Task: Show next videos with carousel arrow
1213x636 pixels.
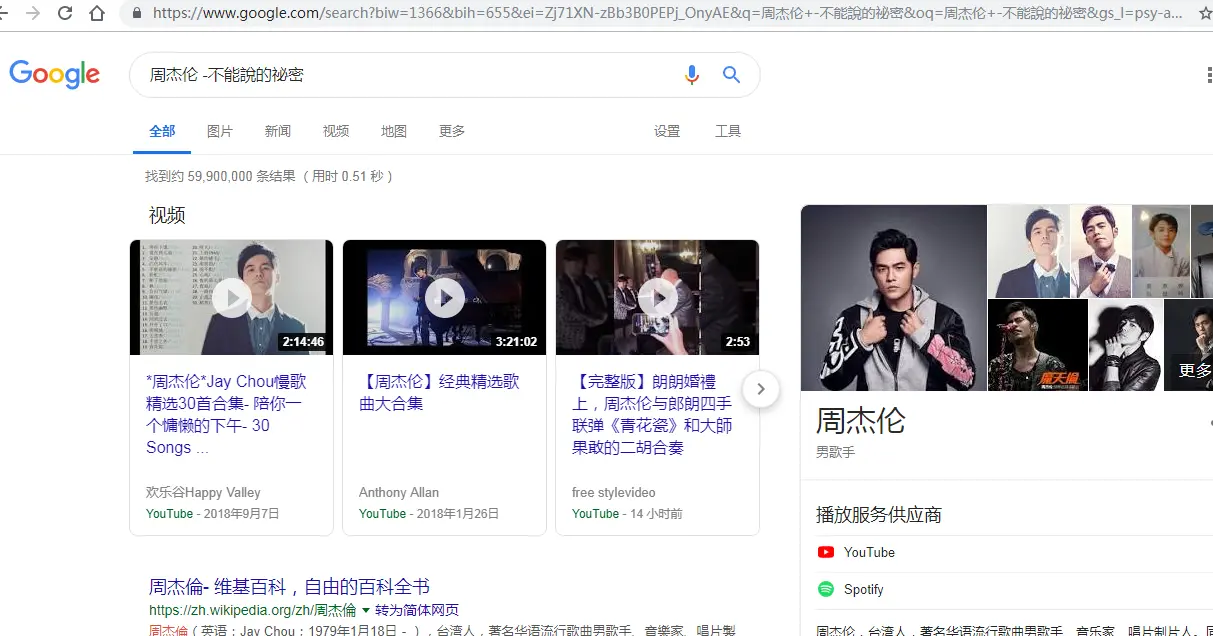Action: tap(761, 389)
